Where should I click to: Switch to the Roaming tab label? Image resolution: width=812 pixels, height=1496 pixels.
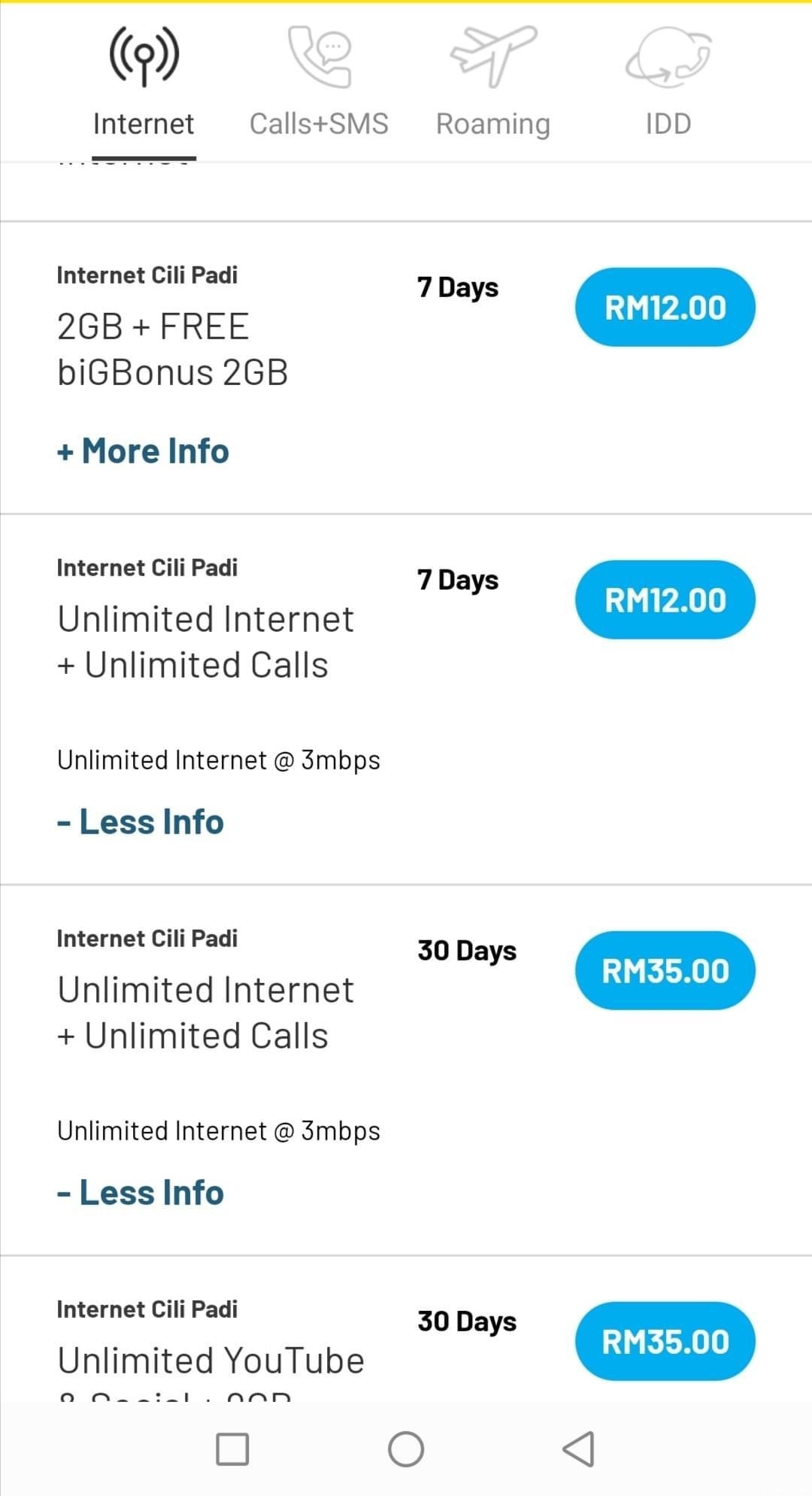493,124
